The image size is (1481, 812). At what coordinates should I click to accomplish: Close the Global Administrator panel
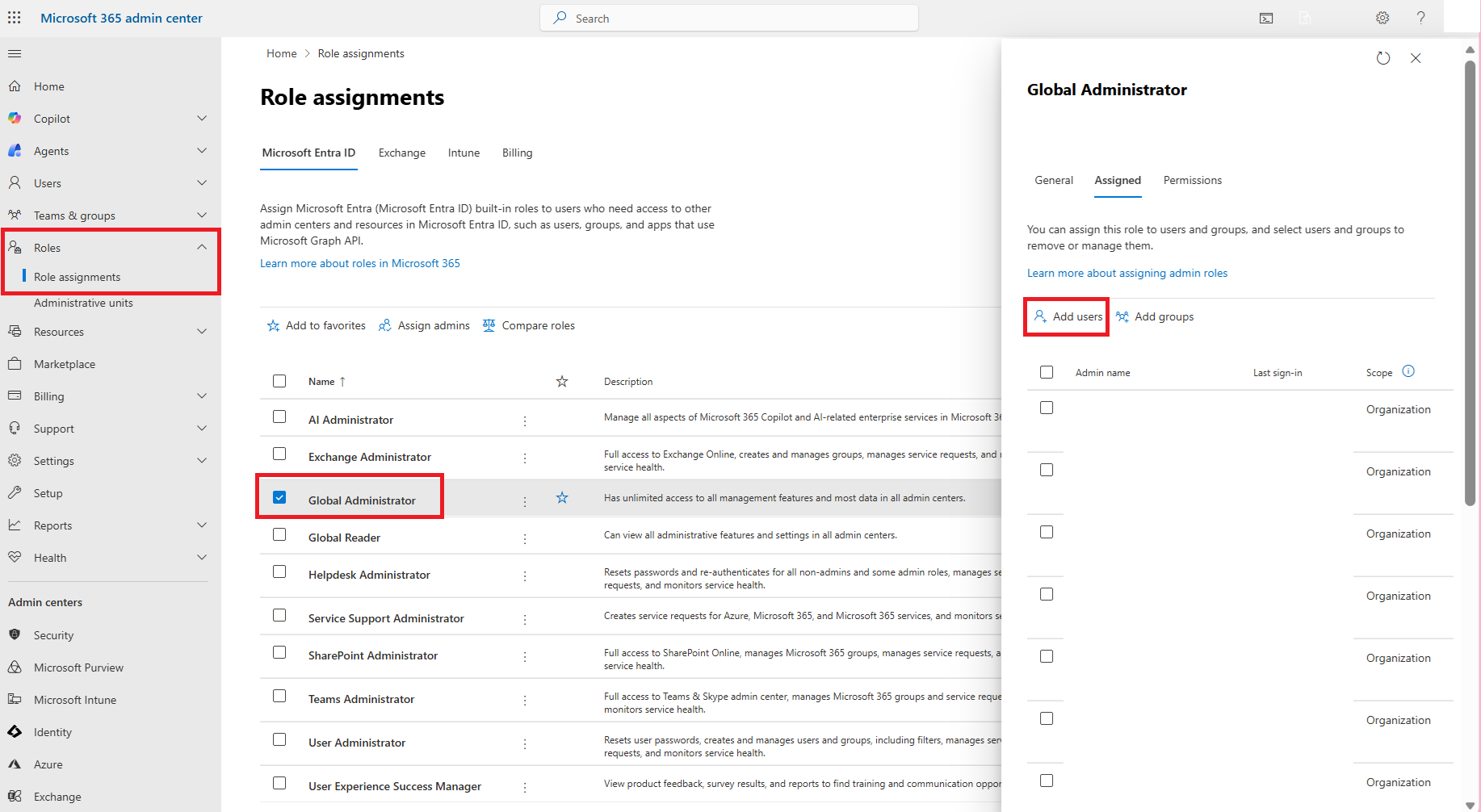[x=1416, y=58]
